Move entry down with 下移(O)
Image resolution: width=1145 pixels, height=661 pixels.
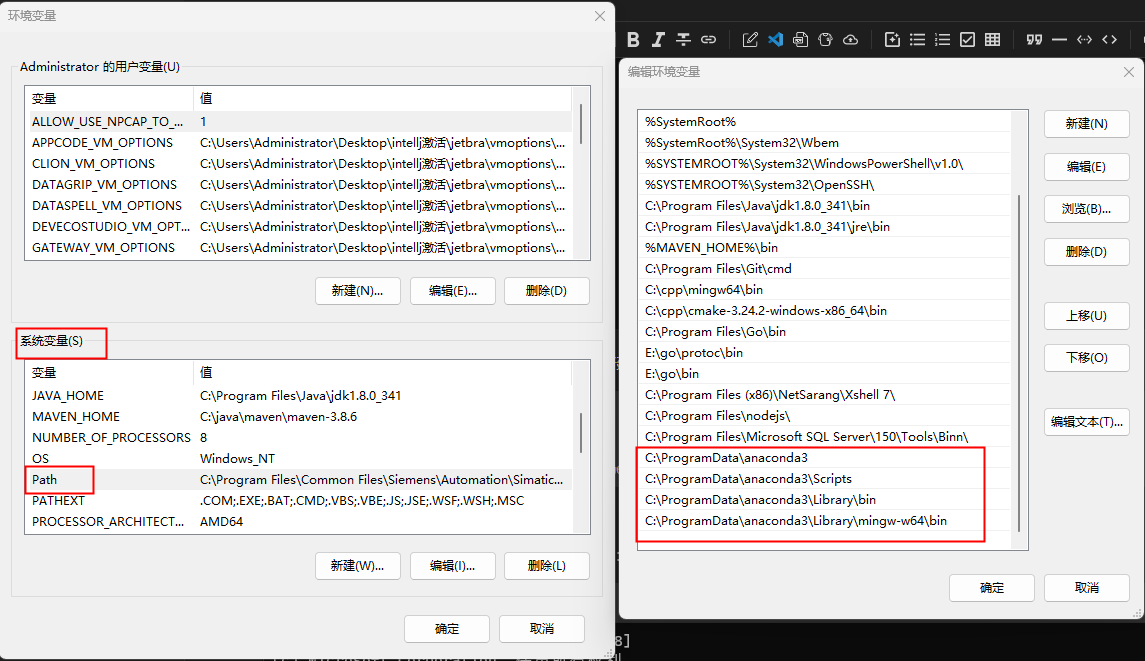pos(1087,358)
